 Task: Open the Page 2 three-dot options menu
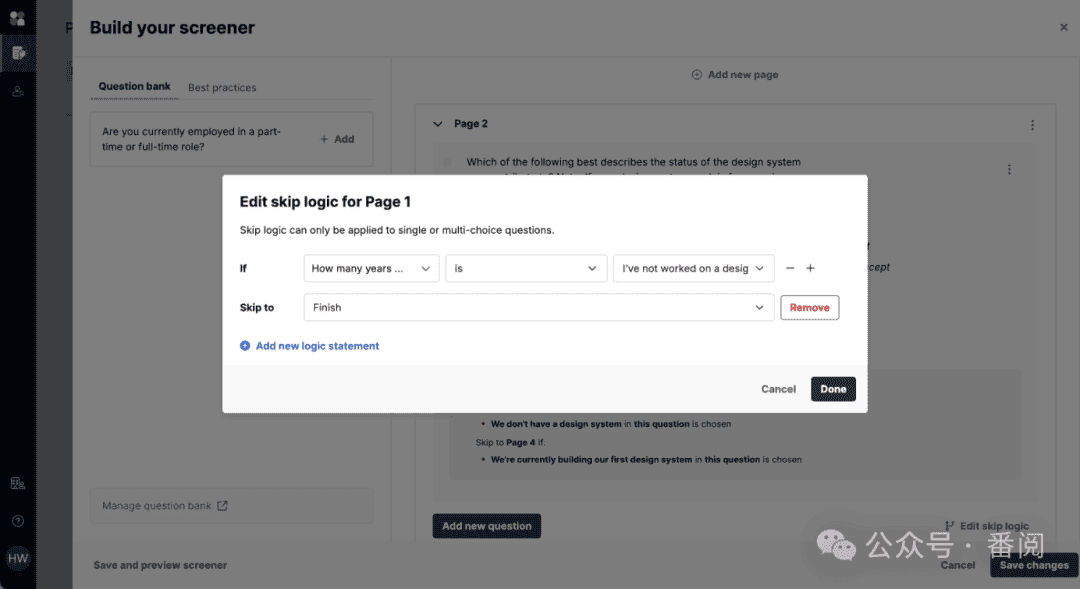pos(1032,125)
